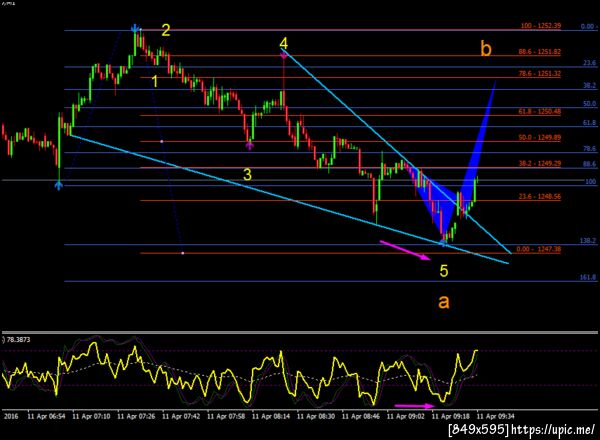The image size is (600, 440).
Task: Select the blue up-arrow at the wave 5 low
Action: pyautogui.click(x=443, y=243)
